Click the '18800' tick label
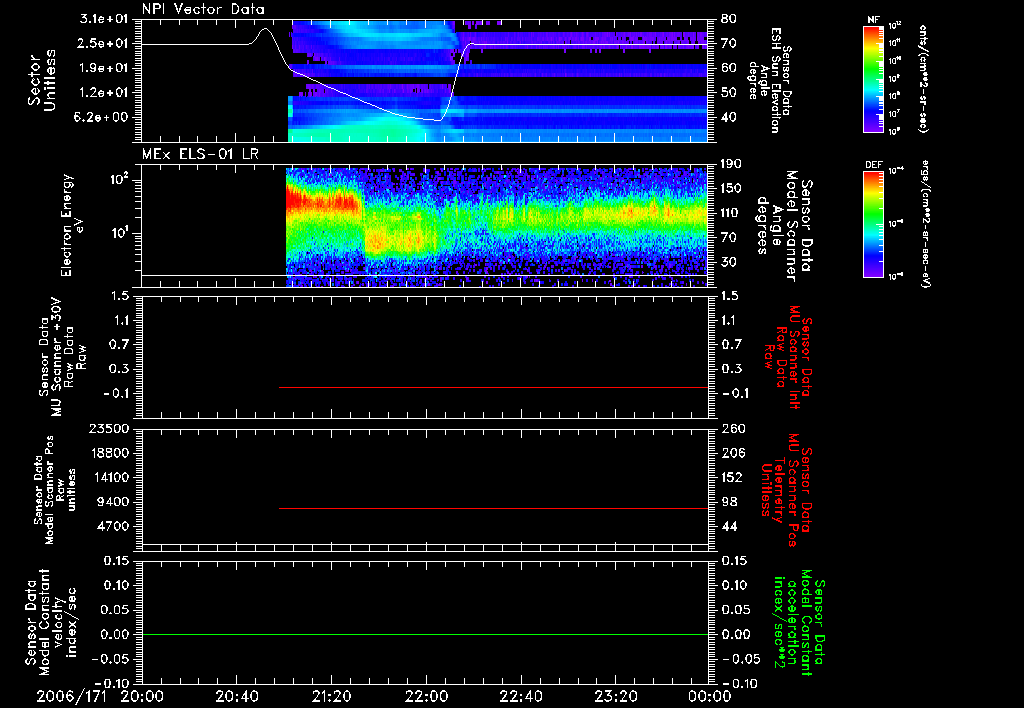 pyautogui.click(x=108, y=453)
